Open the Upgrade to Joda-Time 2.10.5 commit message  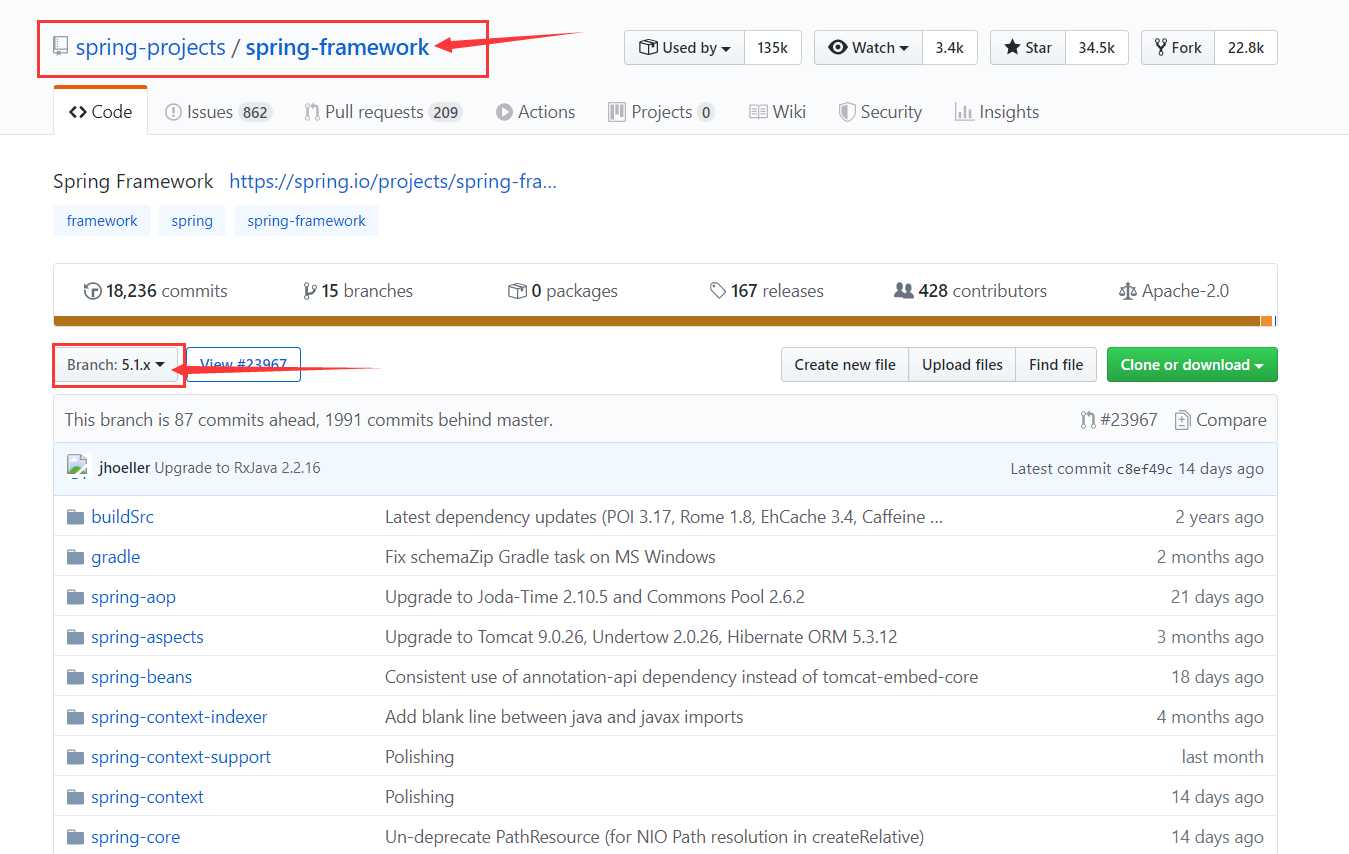(595, 597)
